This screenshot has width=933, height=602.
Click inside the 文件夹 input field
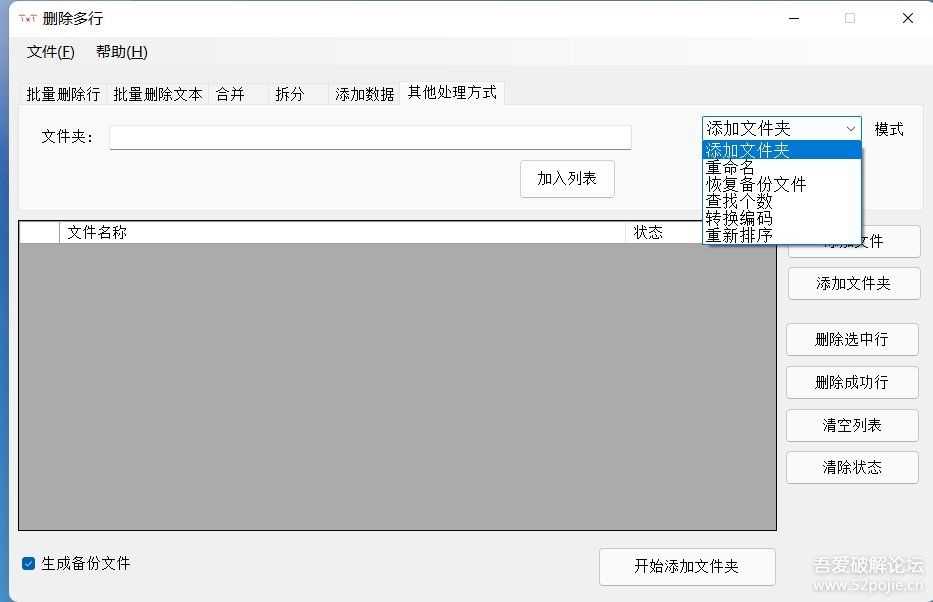370,136
